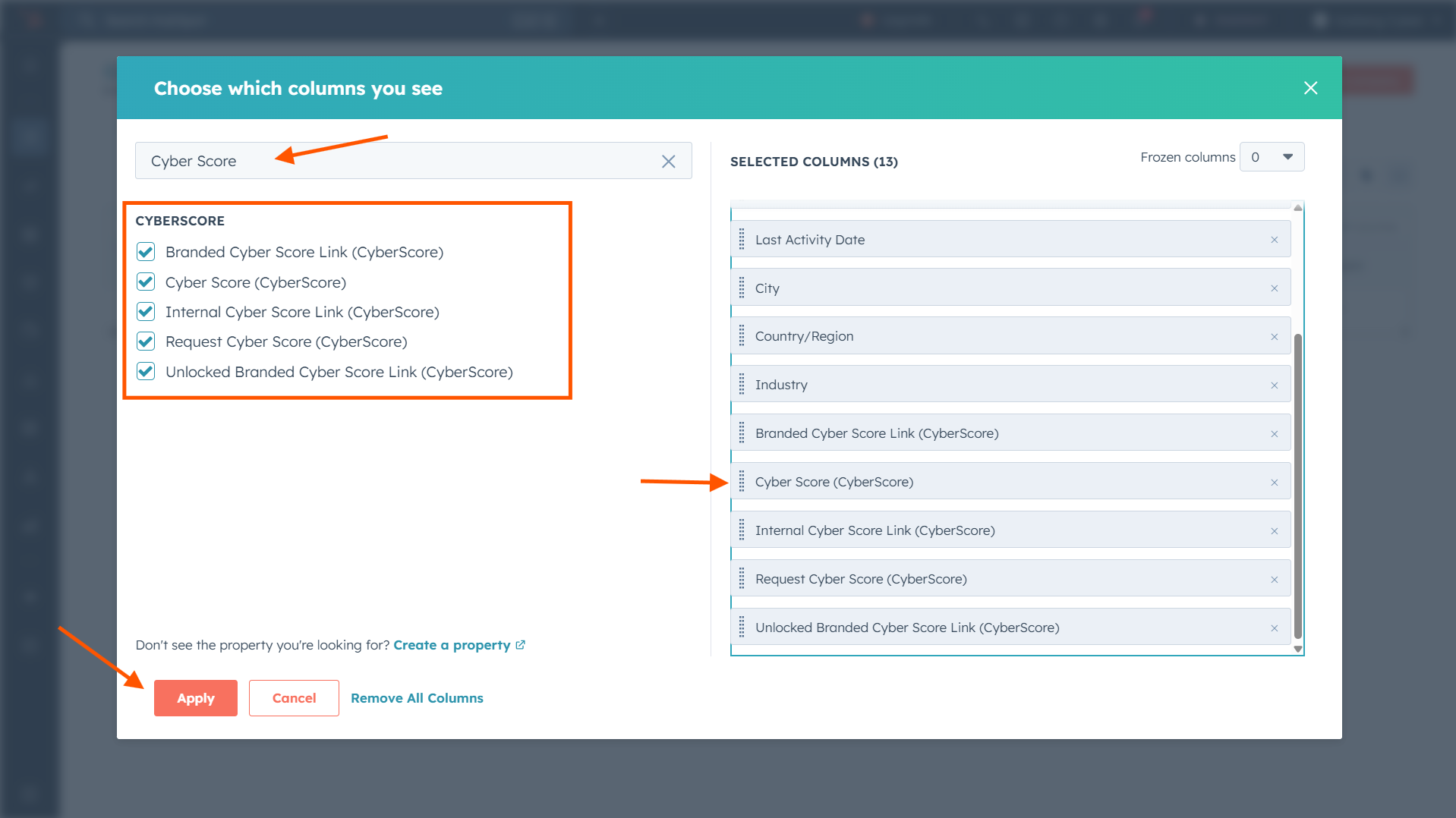Viewport: 1456px width, 818px height.
Task: Click scroll up arrow of selected columns list
Action: (x=1298, y=208)
